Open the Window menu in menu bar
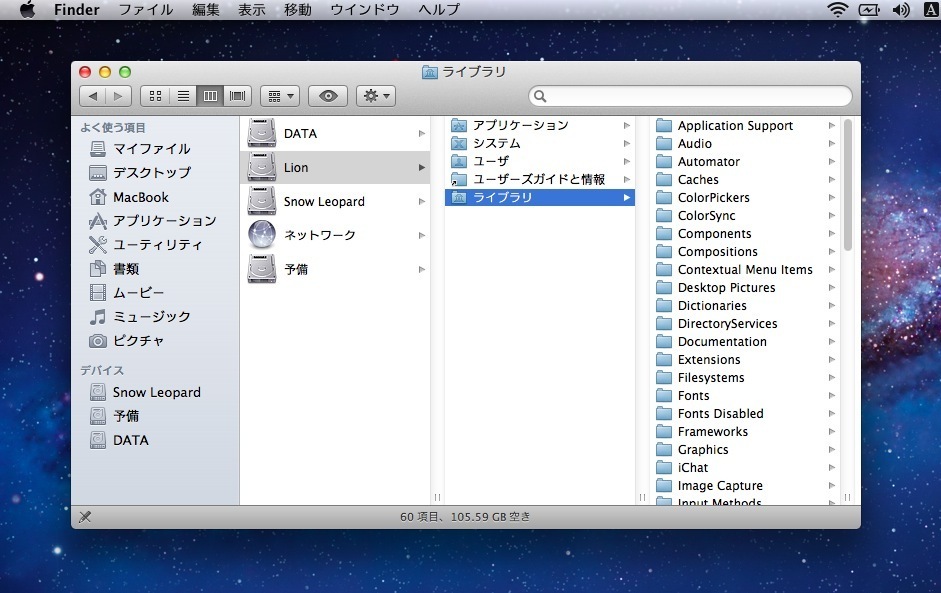Image resolution: width=941 pixels, height=593 pixels. tap(365, 10)
